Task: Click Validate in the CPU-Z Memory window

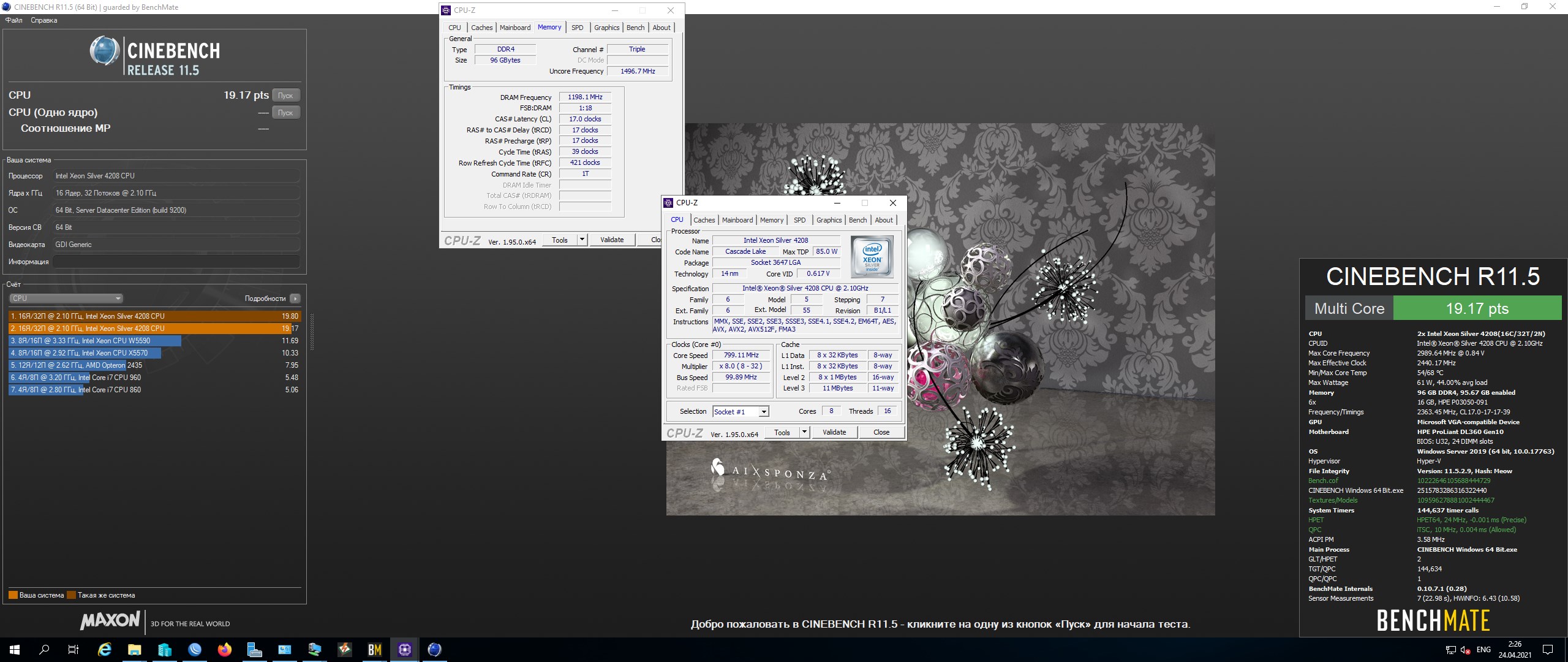Action: click(612, 240)
